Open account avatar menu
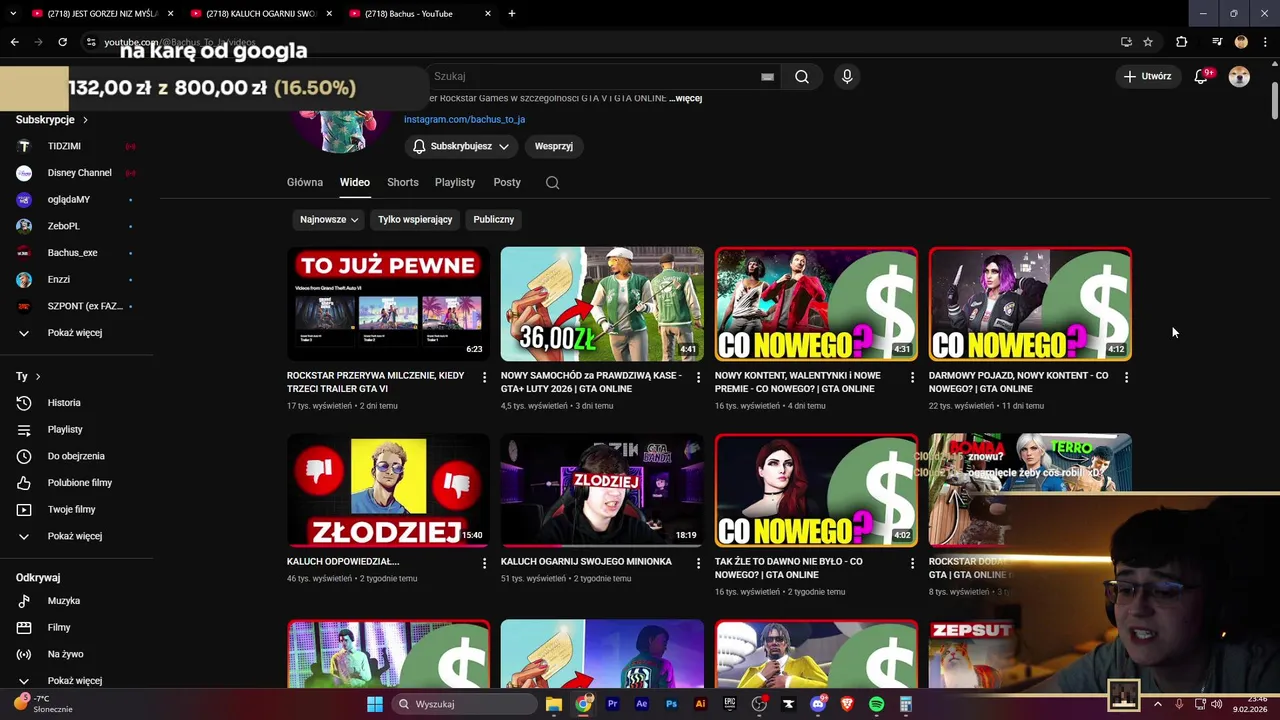This screenshot has height=720, width=1280. coord(1239,76)
